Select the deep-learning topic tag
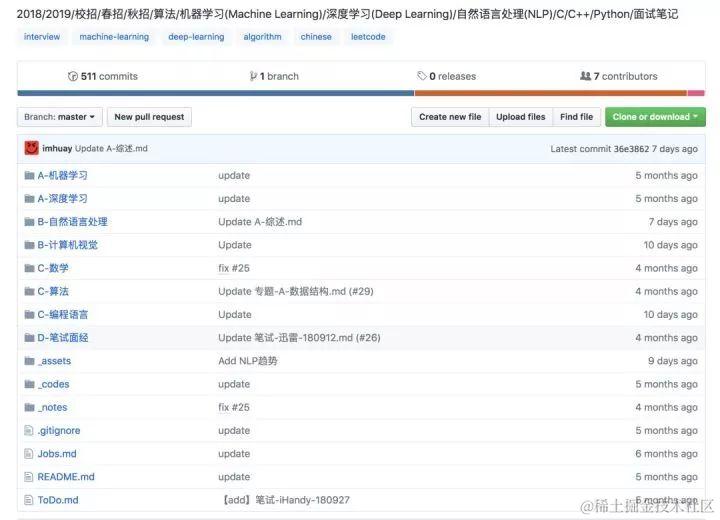720x520 pixels. pyautogui.click(x=197, y=37)
